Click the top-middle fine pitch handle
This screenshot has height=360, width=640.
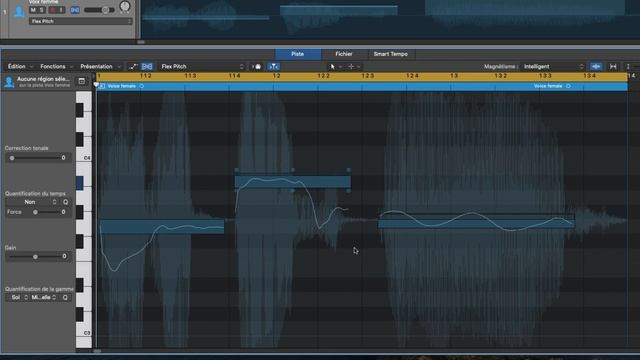click(x=293, y=170)
